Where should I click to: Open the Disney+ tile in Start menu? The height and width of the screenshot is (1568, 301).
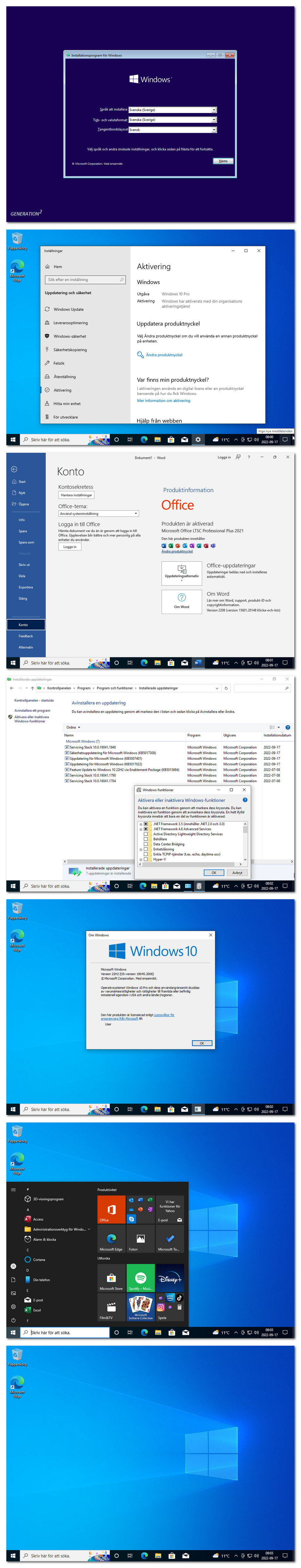170,1278
